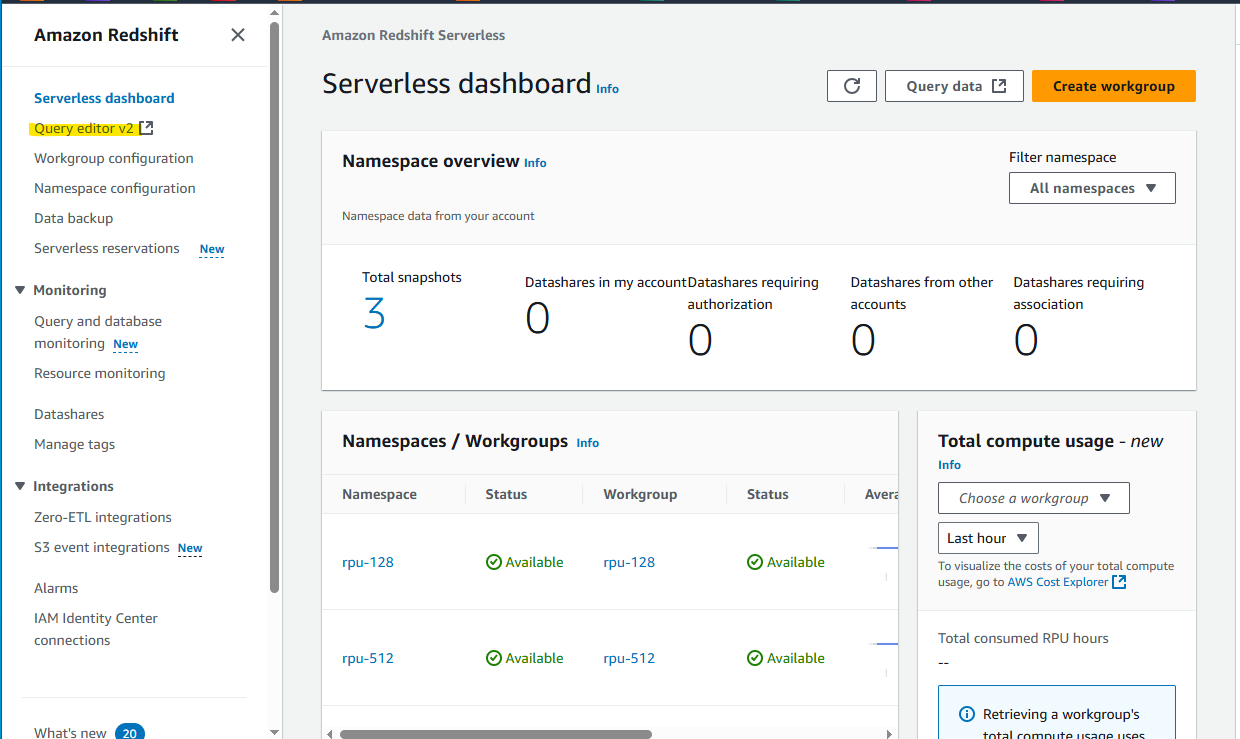The image size is (1240, 739).
Task: Click the first Status column header
Action: 506,494
